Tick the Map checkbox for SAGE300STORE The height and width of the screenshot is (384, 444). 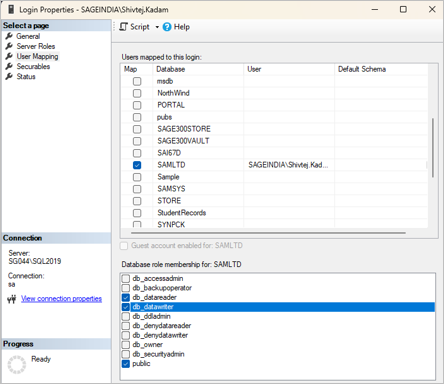click(137, 129)
